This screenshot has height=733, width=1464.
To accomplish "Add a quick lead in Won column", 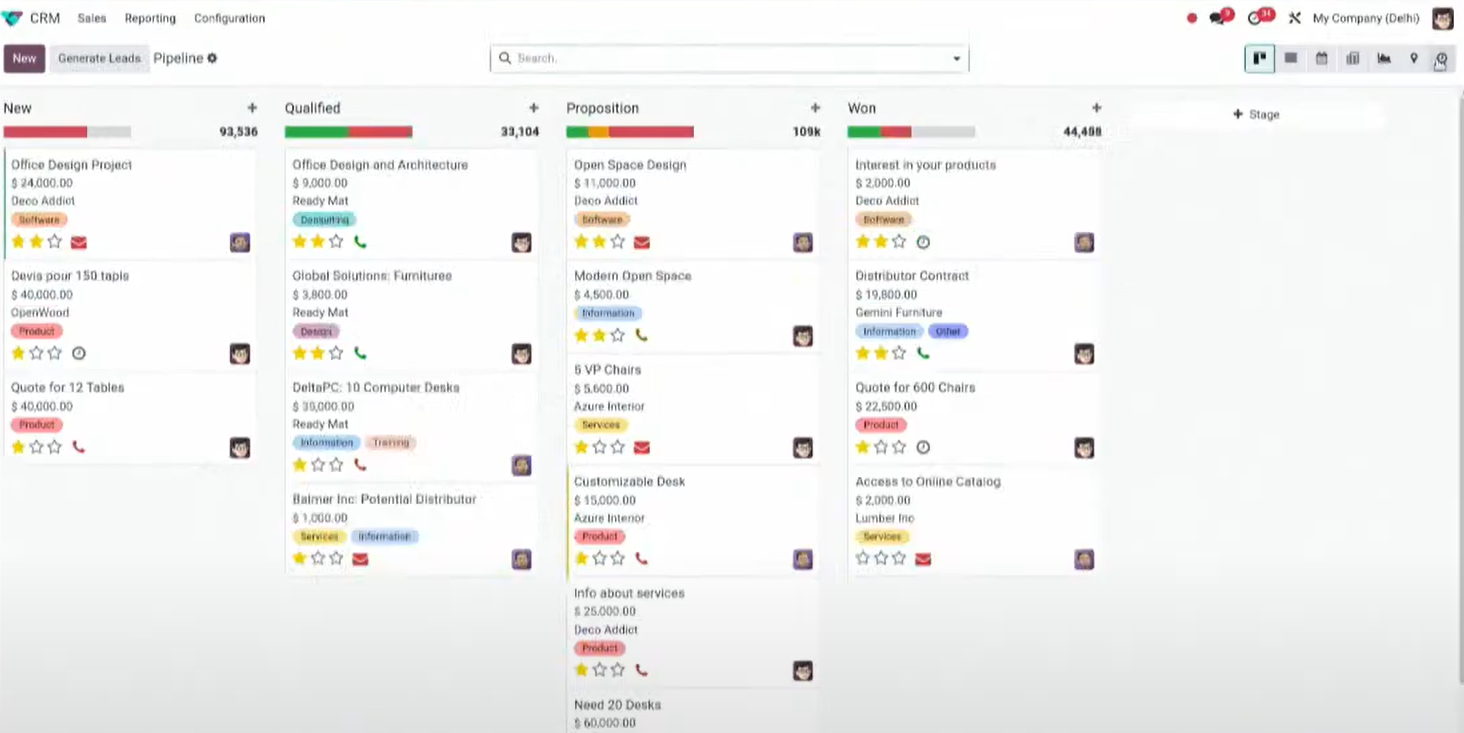I will click(x=1096, y=108).
